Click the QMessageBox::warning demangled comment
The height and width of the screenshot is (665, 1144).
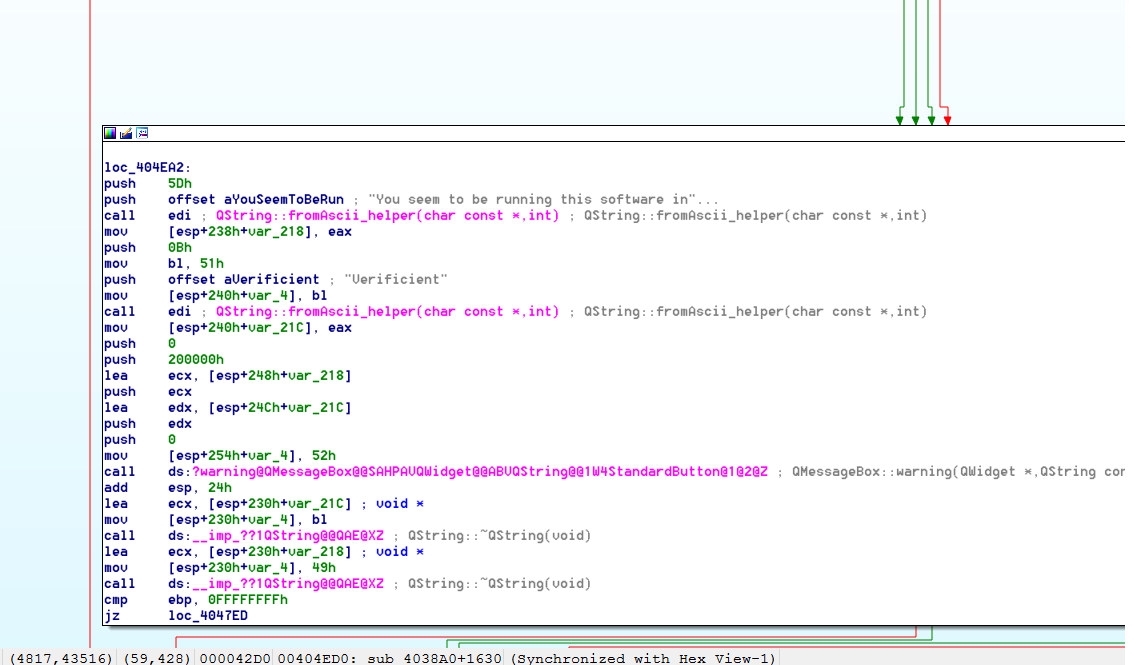point(958,473)
